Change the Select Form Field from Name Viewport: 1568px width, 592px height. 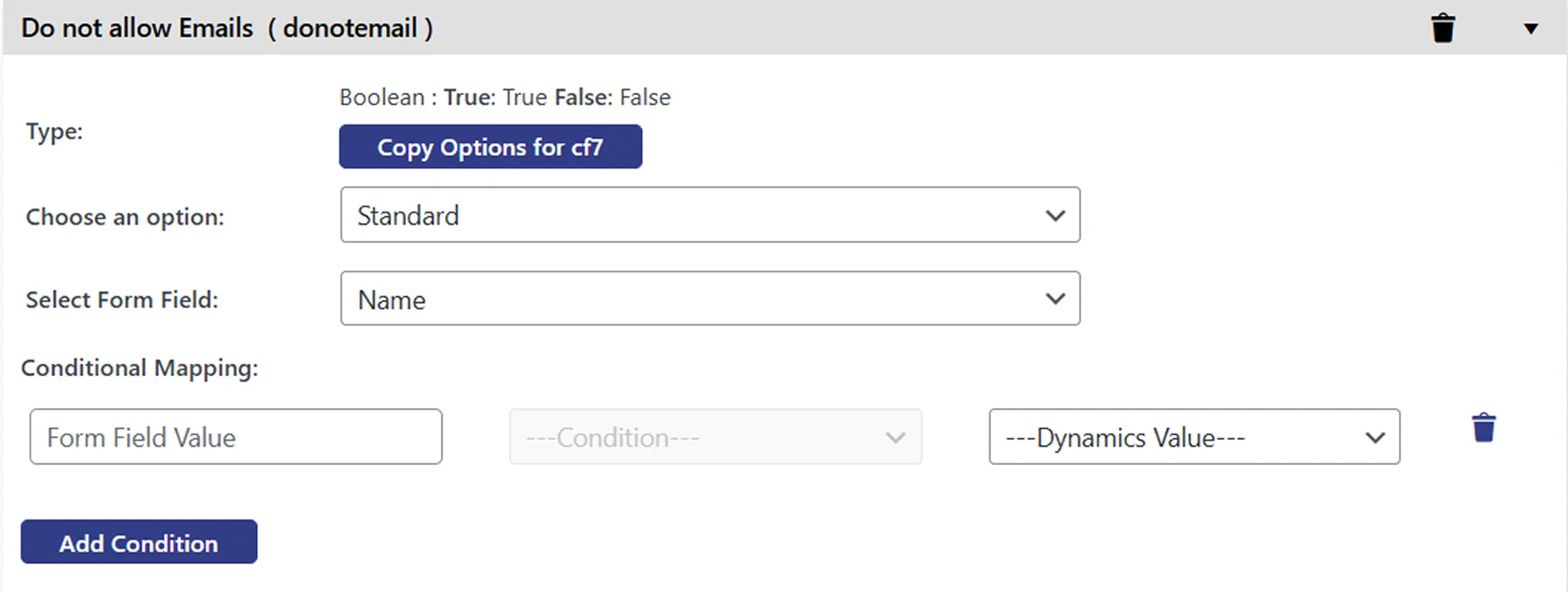click(710, 299)
